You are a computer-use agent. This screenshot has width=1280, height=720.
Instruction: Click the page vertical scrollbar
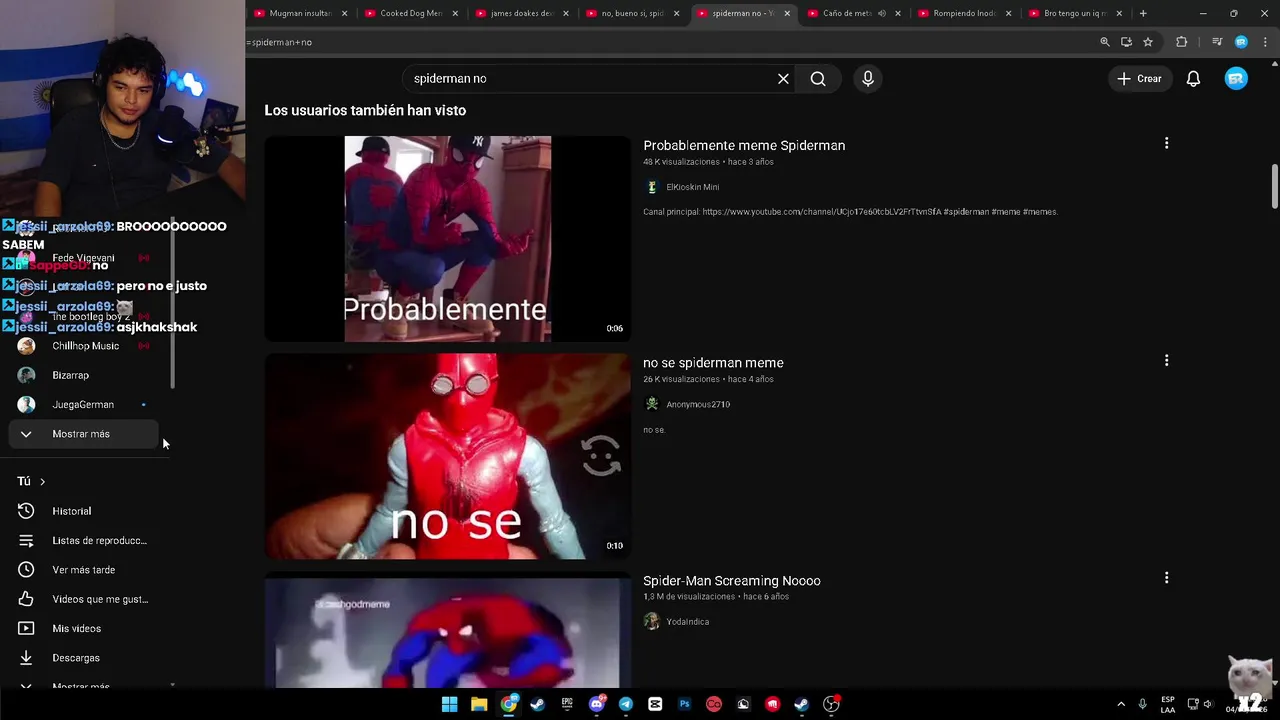(1275, 186)
